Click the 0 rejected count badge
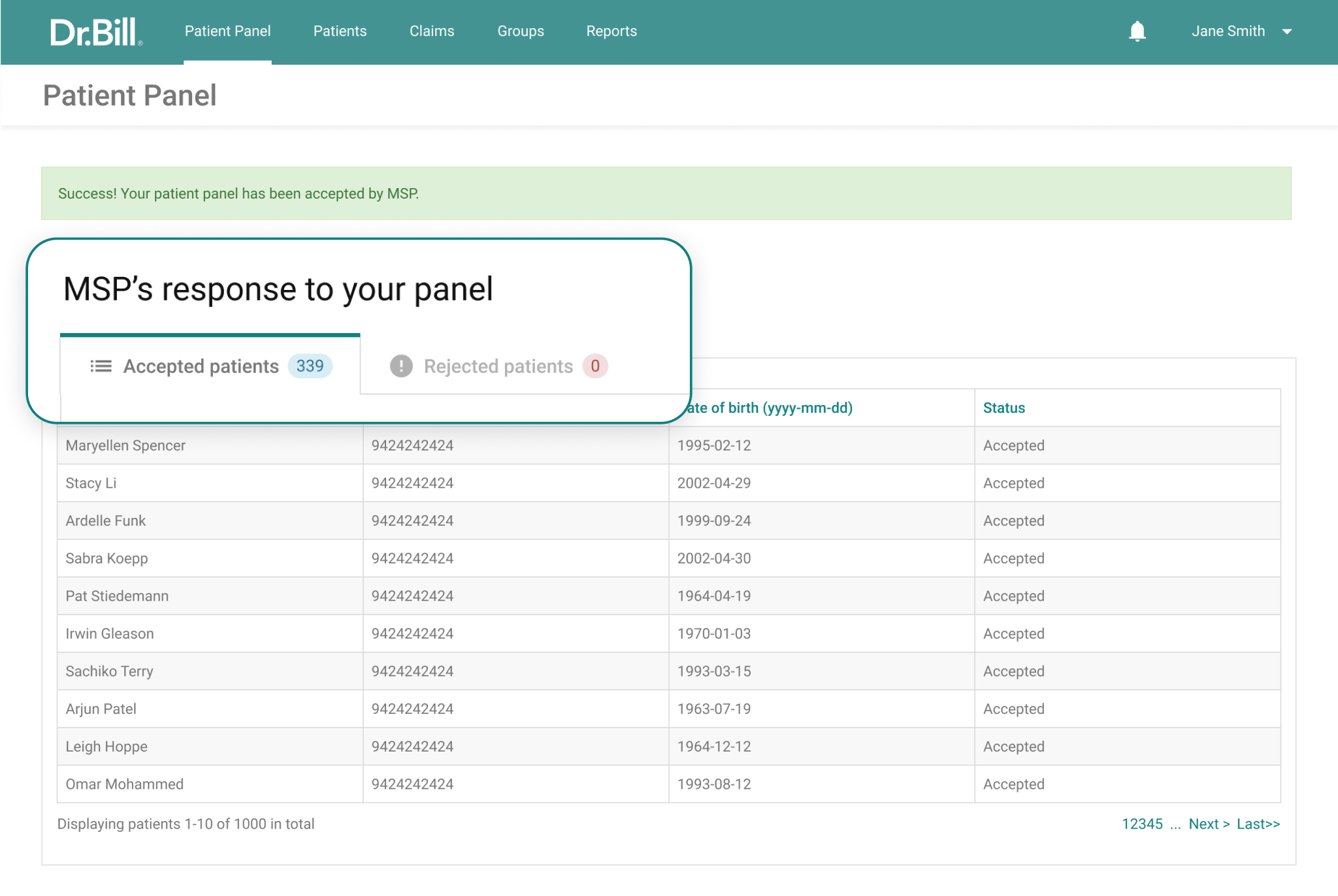Screen dimensions: 1338x896 pyautogui.click(x=595, y=366)
